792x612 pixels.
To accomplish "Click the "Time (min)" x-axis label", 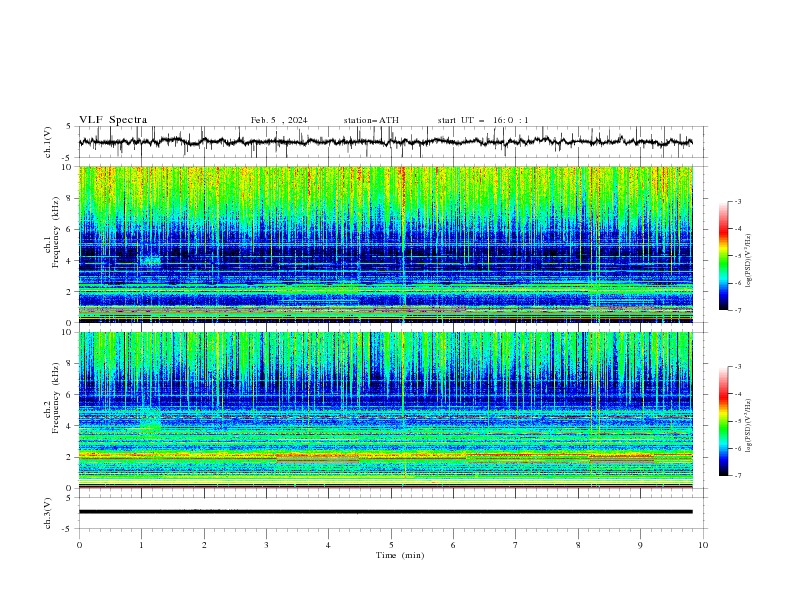I will pyautogui.click(x=400, y=555).
